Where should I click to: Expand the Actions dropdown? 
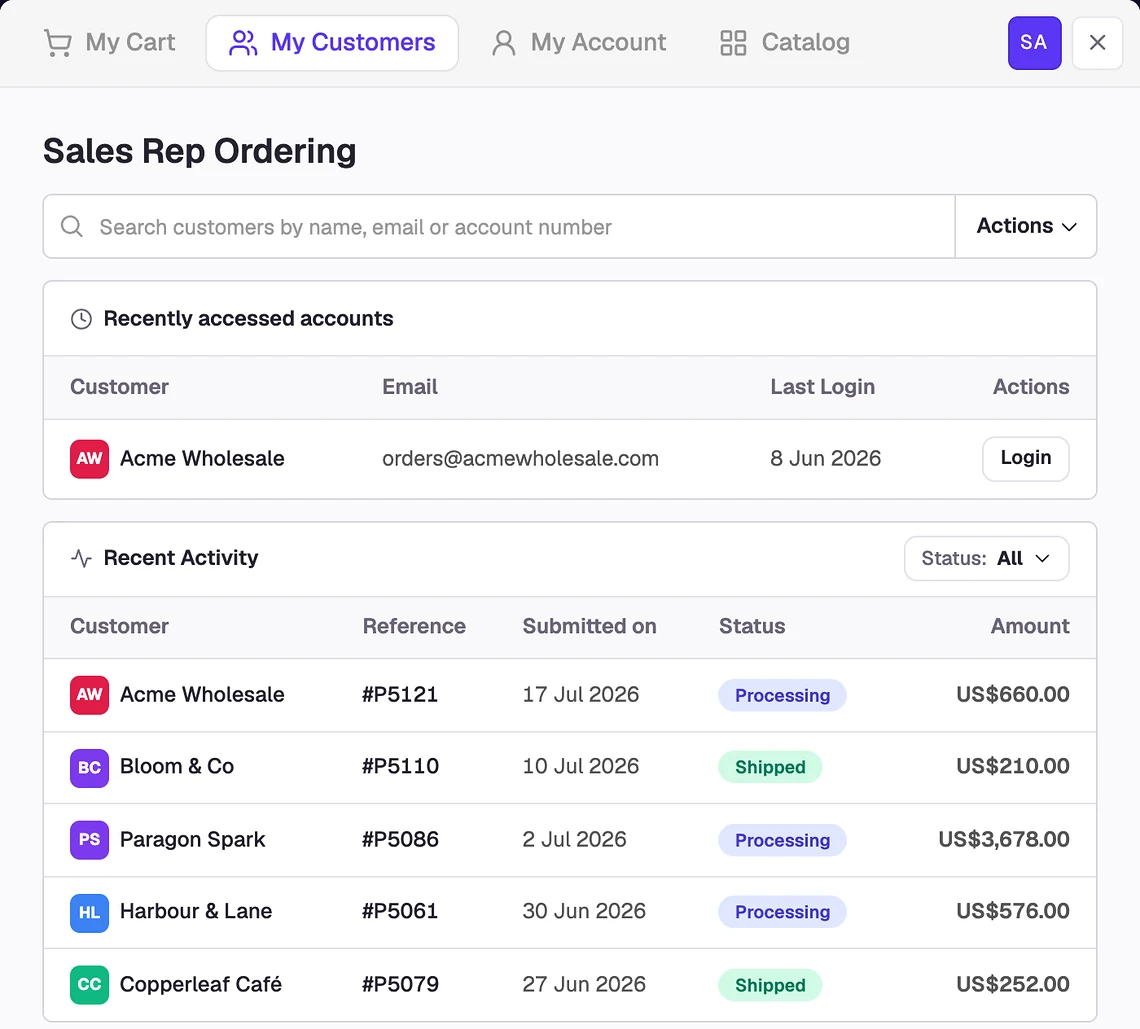point(1026,227)
